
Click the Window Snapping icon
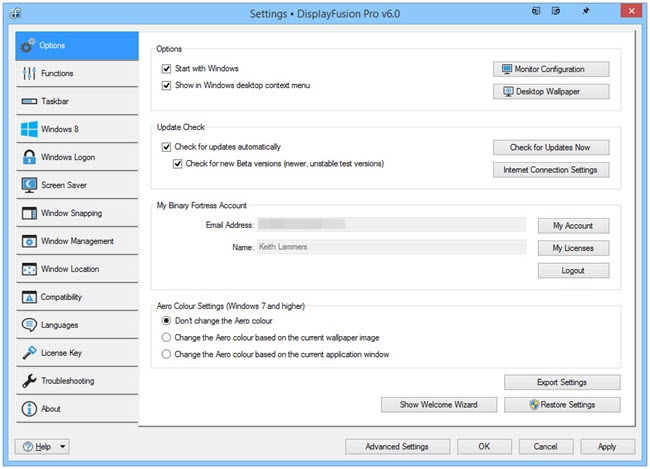29,213
